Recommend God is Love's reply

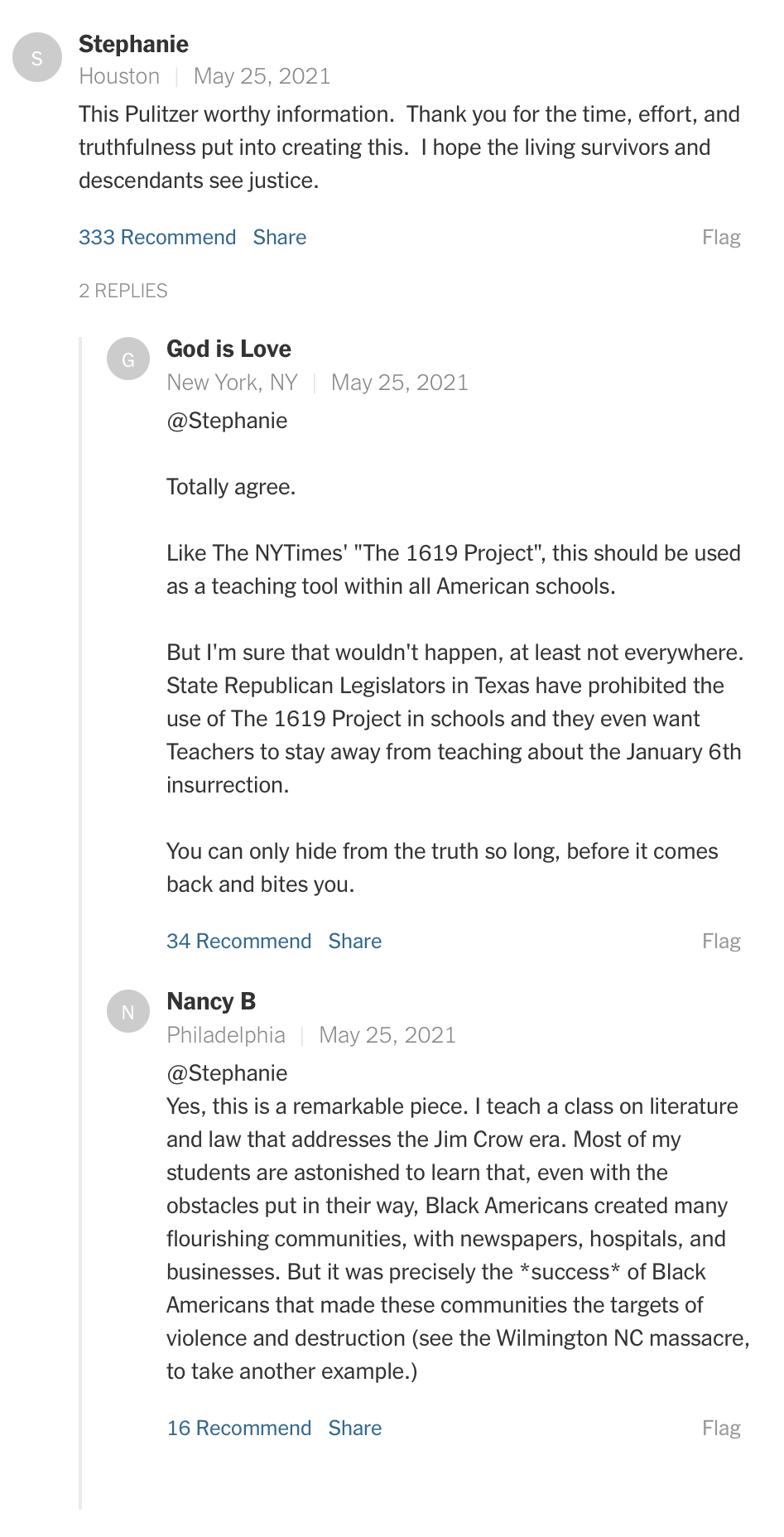coord(239,942)
